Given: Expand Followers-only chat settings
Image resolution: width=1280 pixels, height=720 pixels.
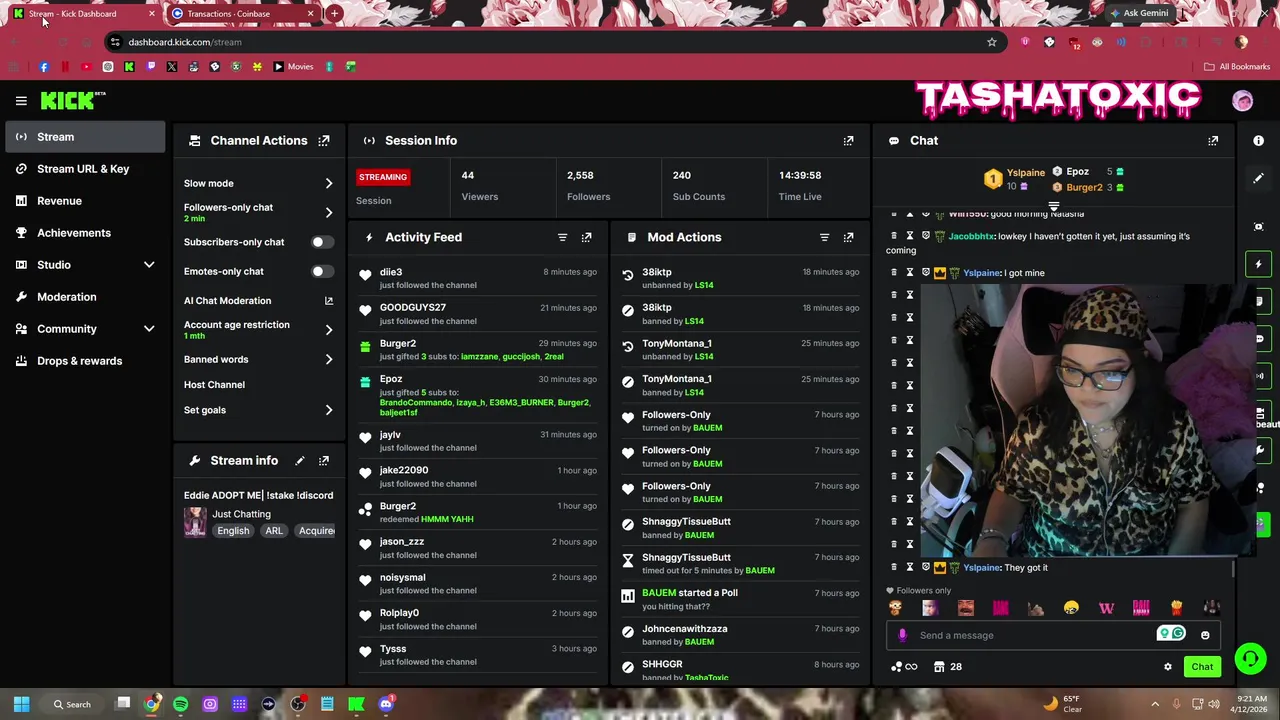Looking at the screenshot, I should pyautogui.click(x=328, y=212).
